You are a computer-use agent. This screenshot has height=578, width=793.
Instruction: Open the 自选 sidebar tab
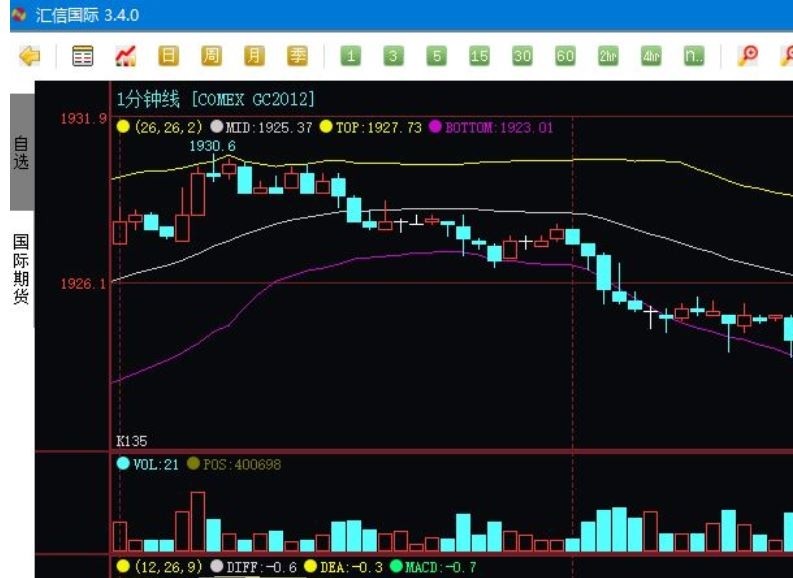pos(22,152)
